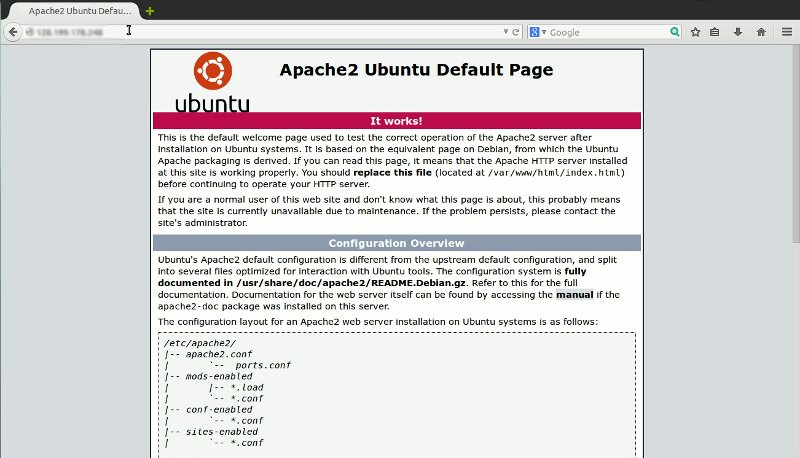Reload the page with the refresh icon

coord(516,32)
